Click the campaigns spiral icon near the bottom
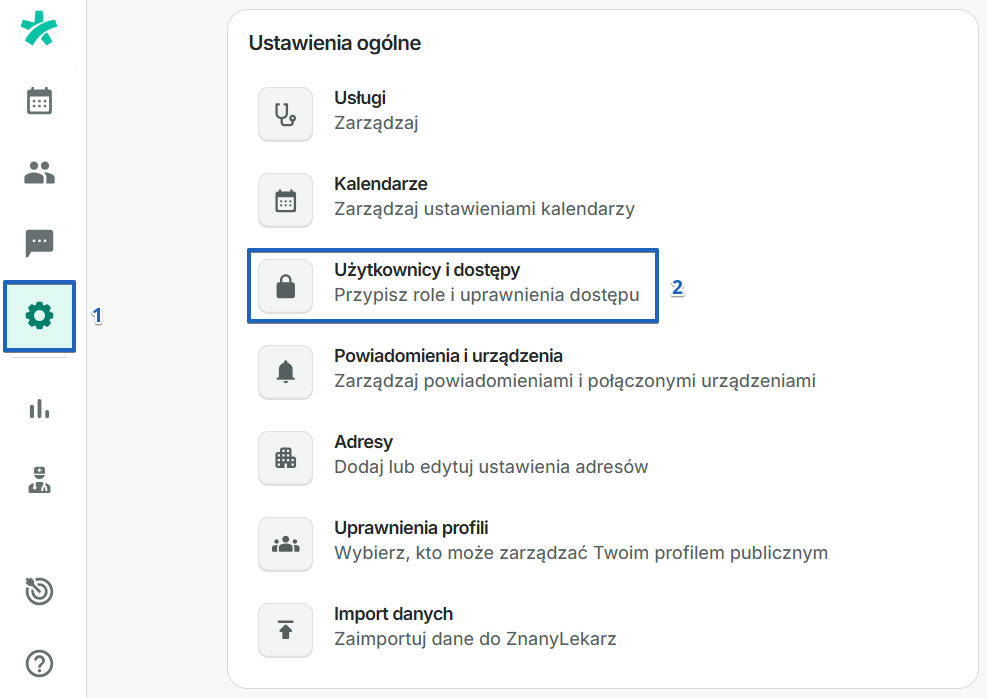Viewport: 987px width, 698px height. point(39,591)
